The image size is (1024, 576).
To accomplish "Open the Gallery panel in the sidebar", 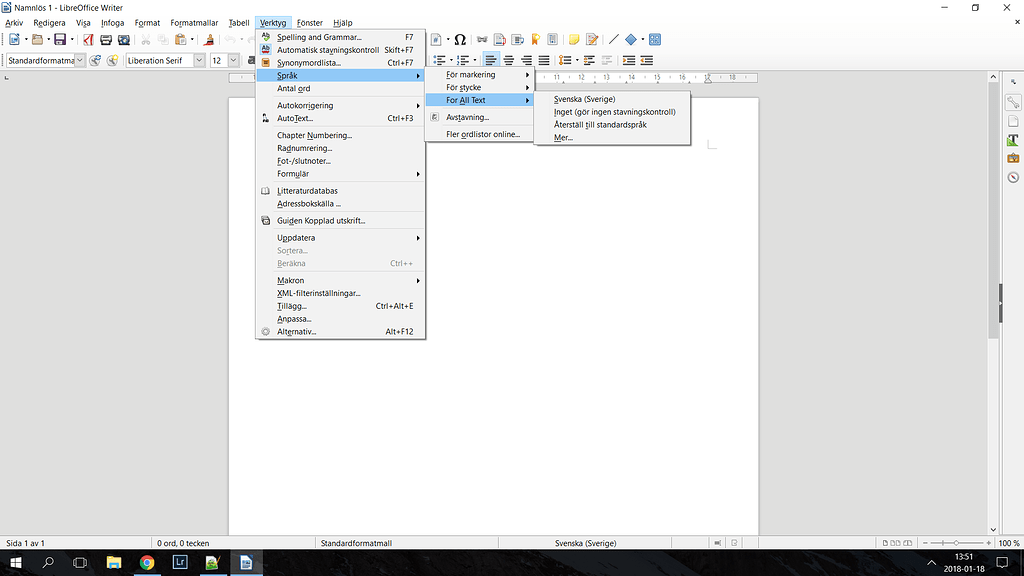I will [1013, 155].
